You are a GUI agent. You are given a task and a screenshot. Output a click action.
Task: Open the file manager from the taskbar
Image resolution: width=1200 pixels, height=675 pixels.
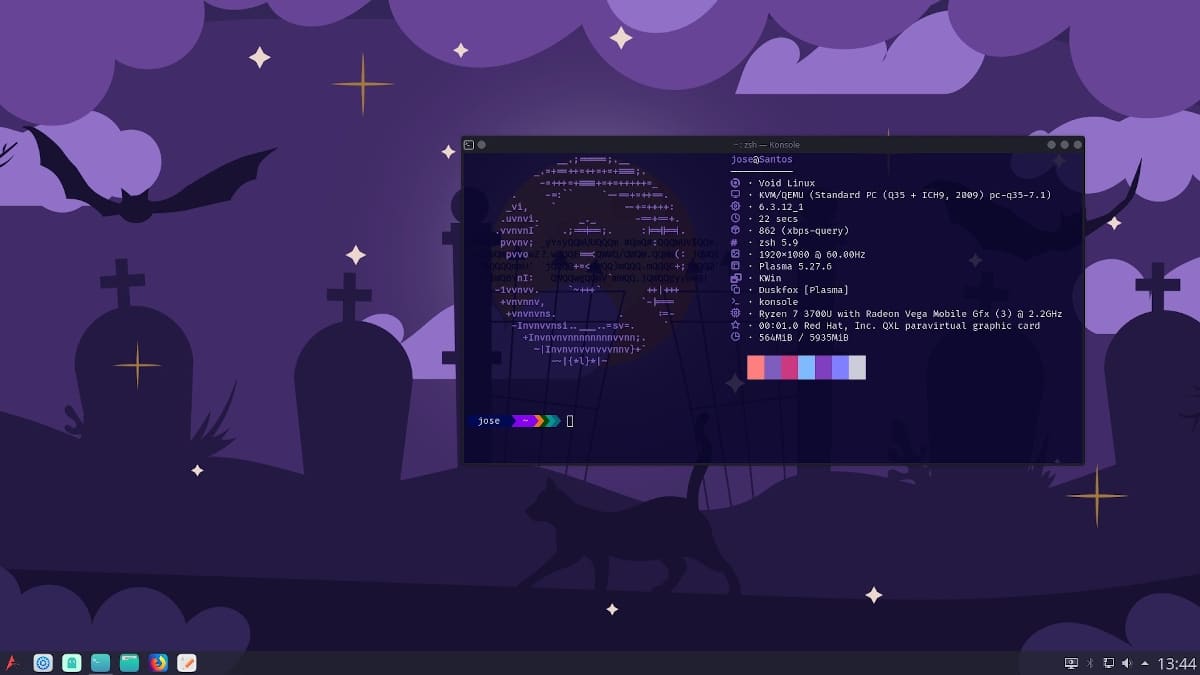click(129, 662)
